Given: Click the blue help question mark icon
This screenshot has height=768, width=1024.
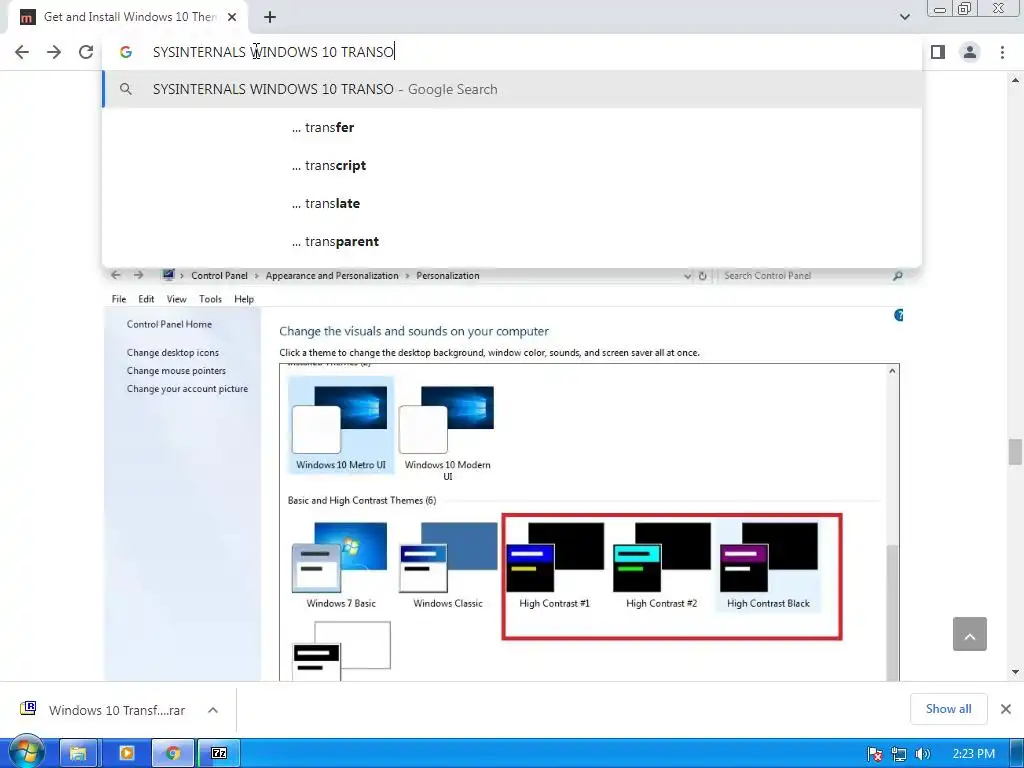Looking at the screenshot, I should tap(899, 315).
